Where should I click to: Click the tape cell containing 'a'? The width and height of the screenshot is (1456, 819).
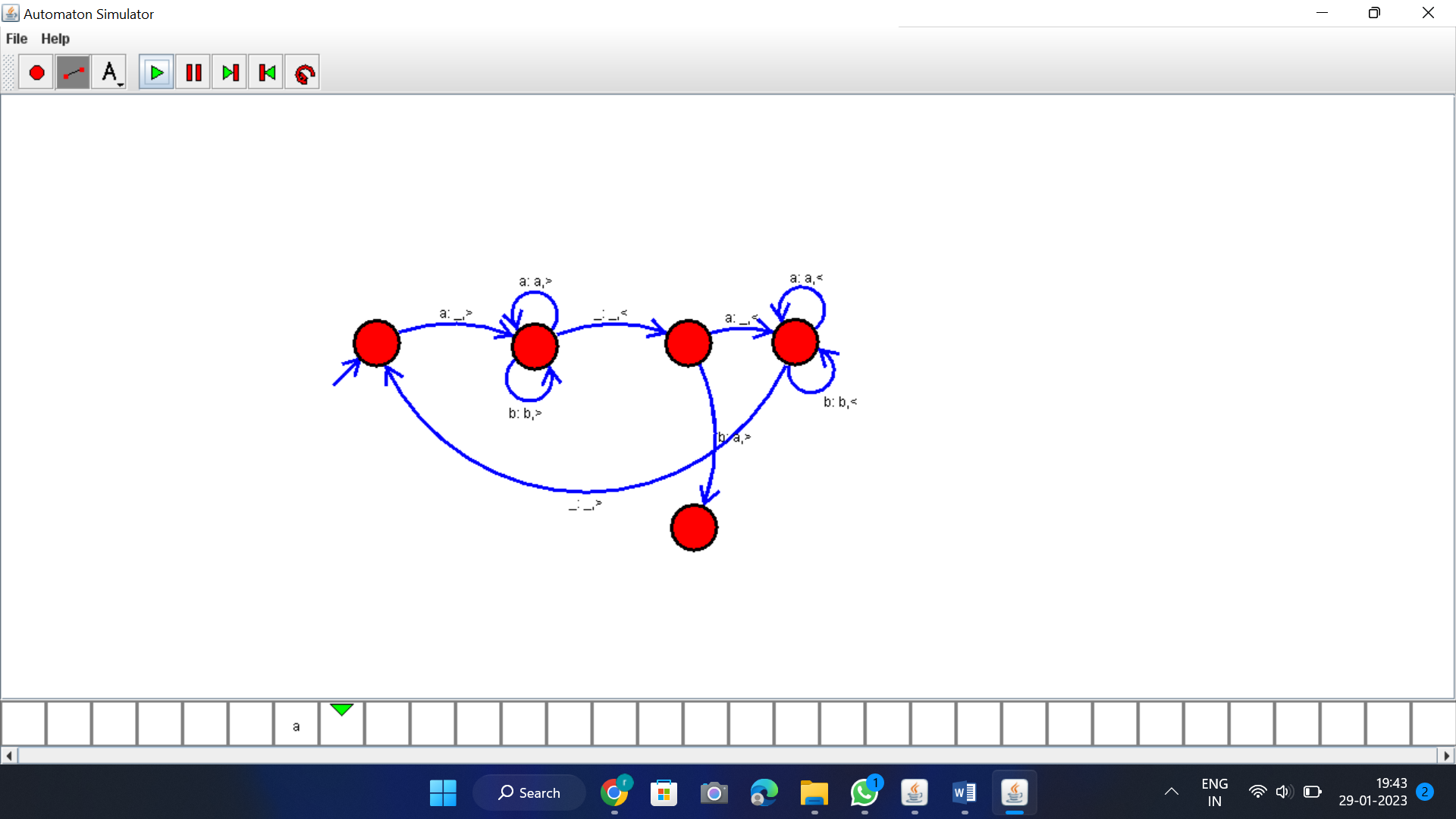(x=296, y=725)
